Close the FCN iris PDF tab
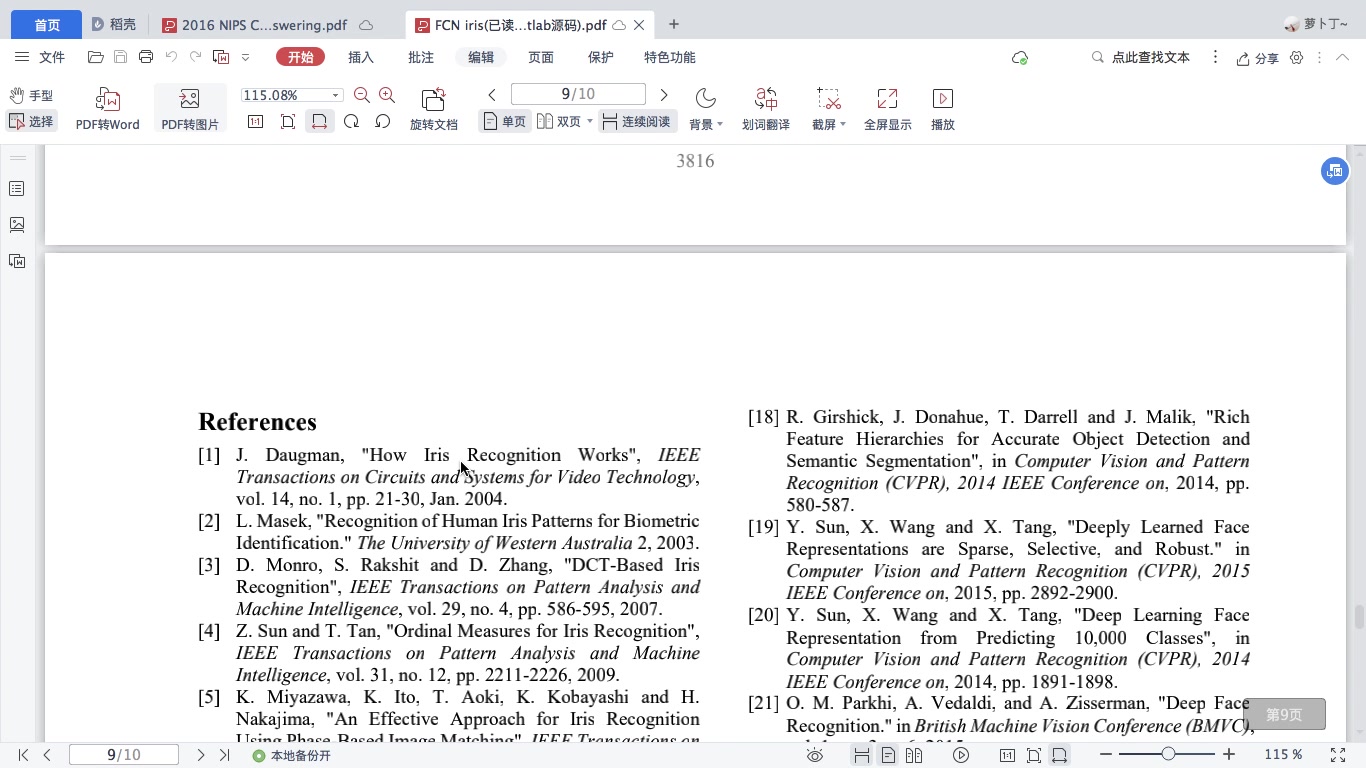1366x768 pixels. point(639,25)
